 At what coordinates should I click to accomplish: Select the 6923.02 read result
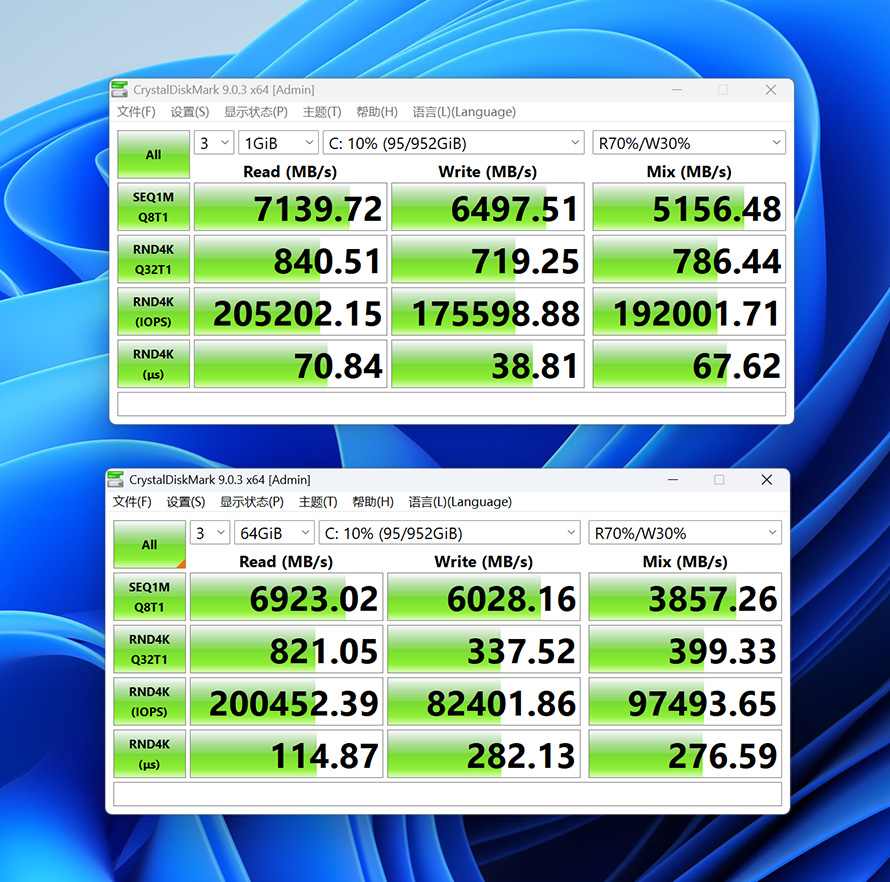(x=287, y=597)
